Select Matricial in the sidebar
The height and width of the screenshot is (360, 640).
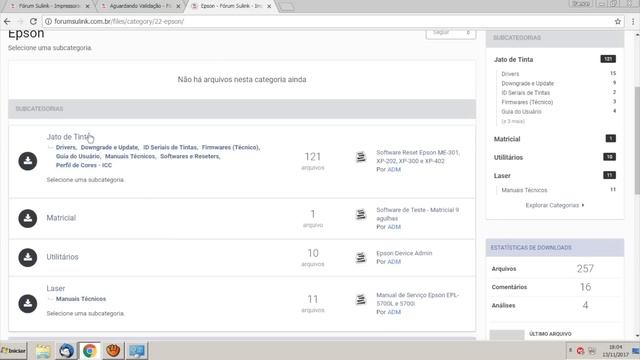507,139
